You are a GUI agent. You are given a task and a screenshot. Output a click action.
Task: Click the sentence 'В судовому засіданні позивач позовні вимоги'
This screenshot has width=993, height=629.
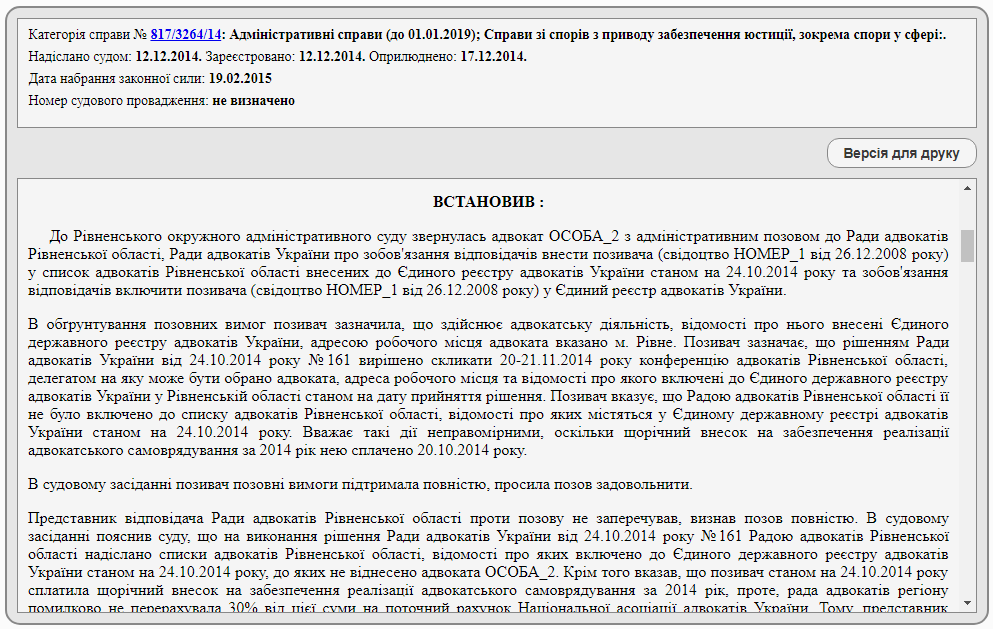point(360,485)
